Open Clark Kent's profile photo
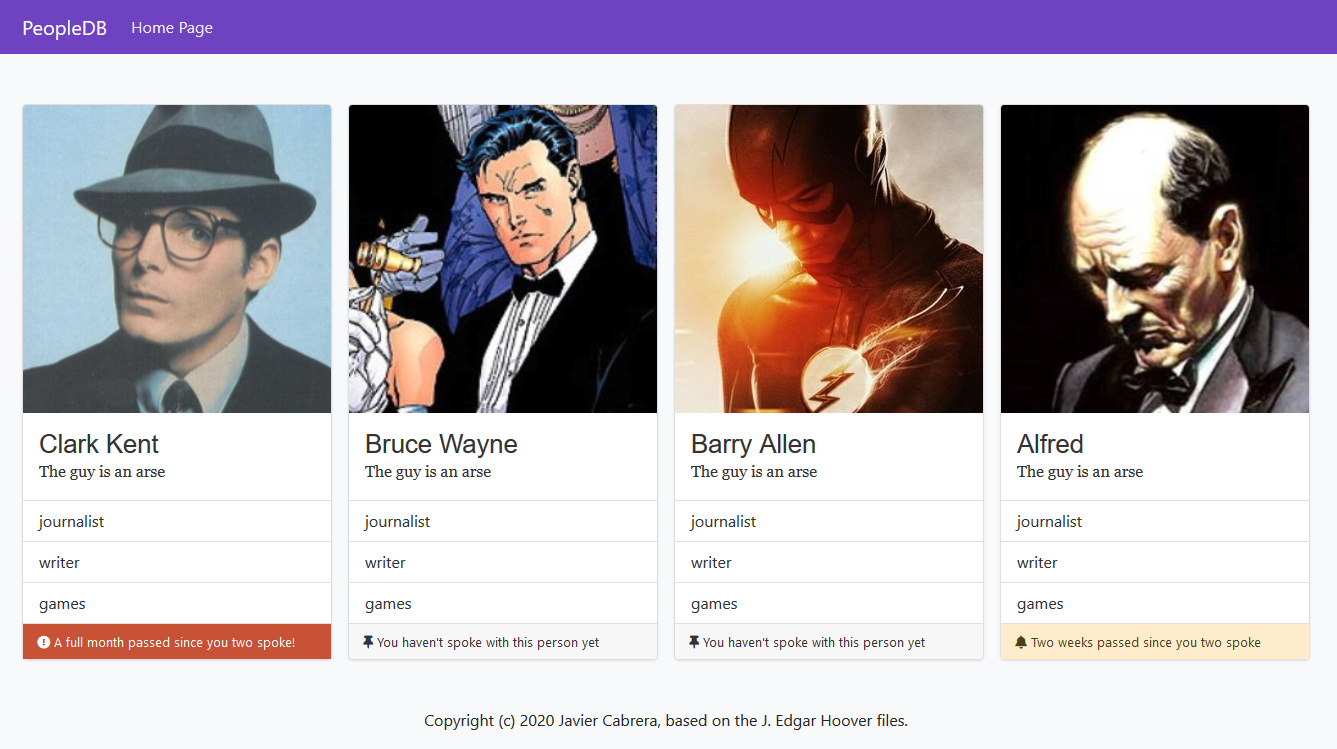 pyautogui.click(x=177, y=259)
